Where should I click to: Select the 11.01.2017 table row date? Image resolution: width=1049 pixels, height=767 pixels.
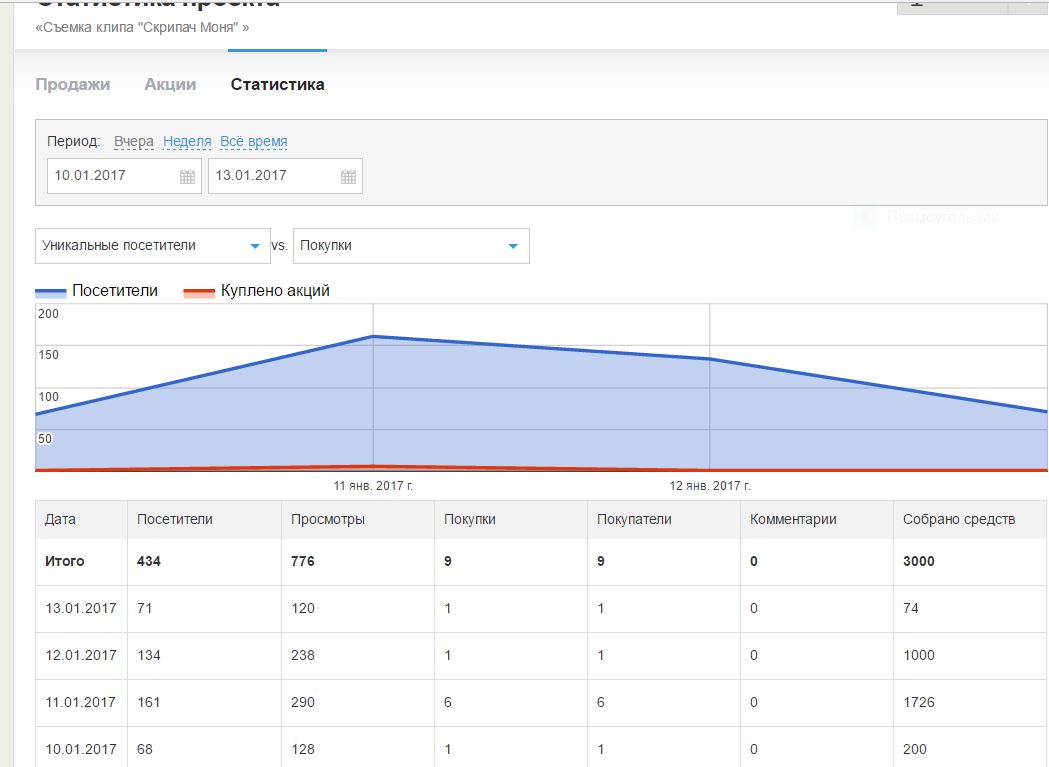point(80,703)
